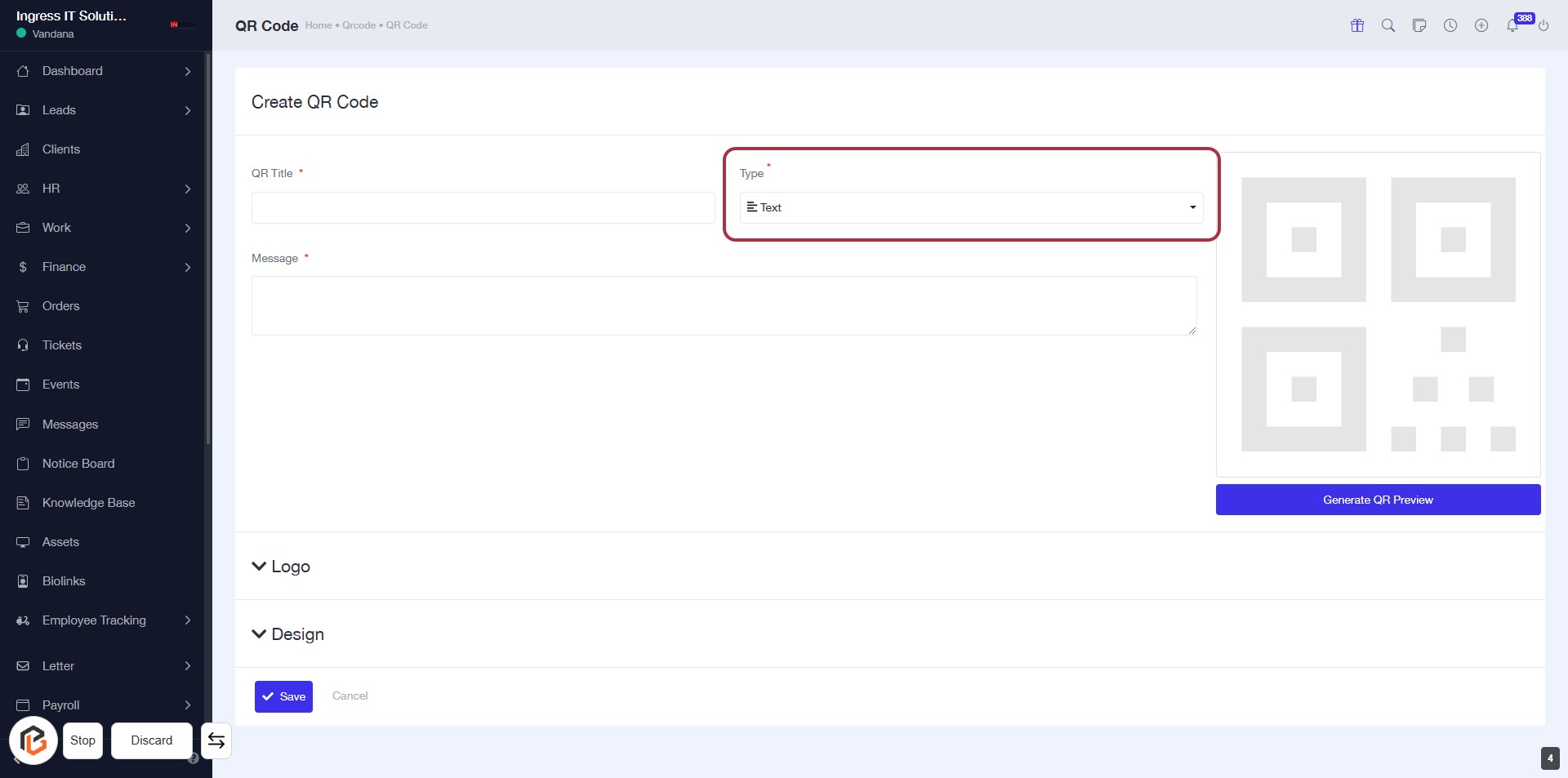Open Biolinks from the sidebar
The width and height of the screenshot is (1568, 778).
pos(64,581)
